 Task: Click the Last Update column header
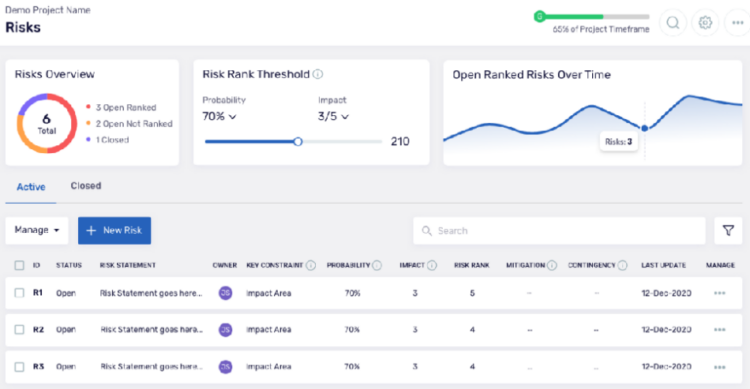[x=663, y=265]
